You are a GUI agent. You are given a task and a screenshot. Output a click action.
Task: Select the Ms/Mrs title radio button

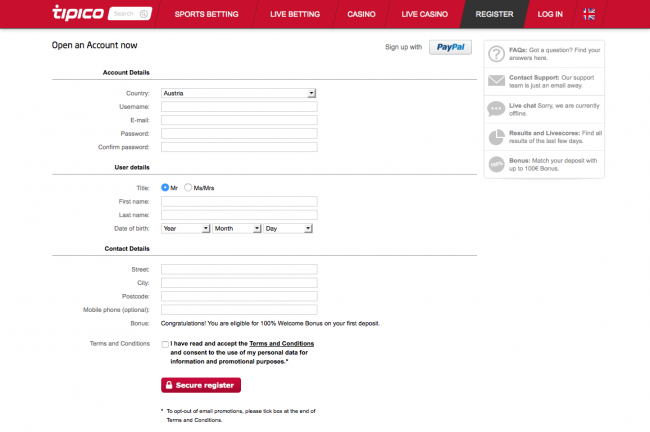[188, 187]
